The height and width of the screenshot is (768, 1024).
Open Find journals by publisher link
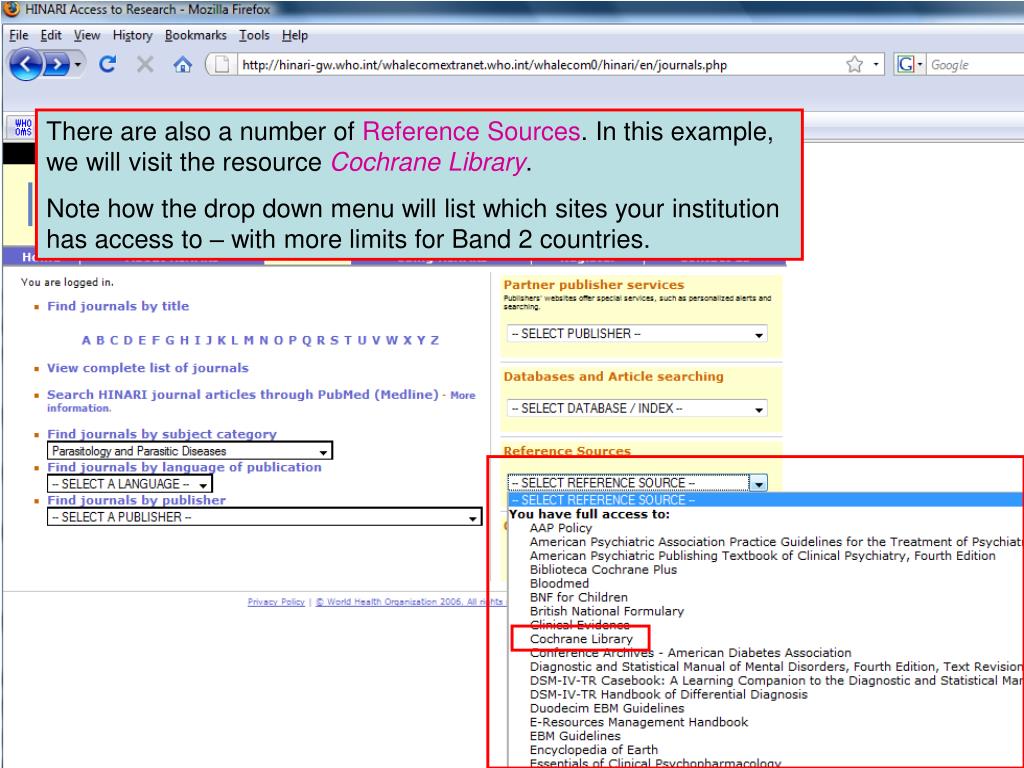[x=136, y=500]
